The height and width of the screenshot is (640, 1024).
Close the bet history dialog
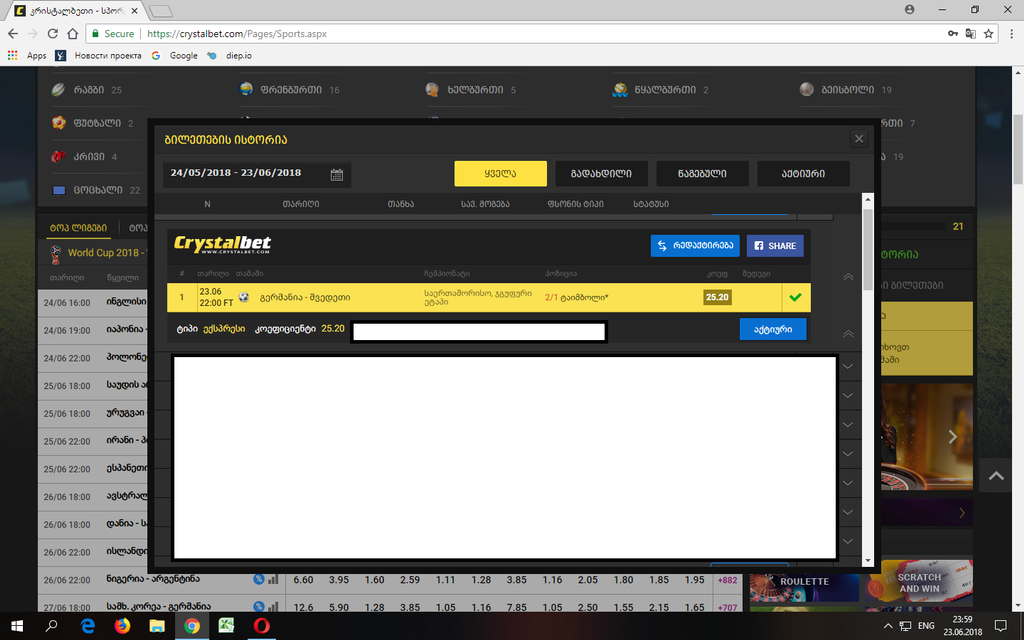point(859,138)
